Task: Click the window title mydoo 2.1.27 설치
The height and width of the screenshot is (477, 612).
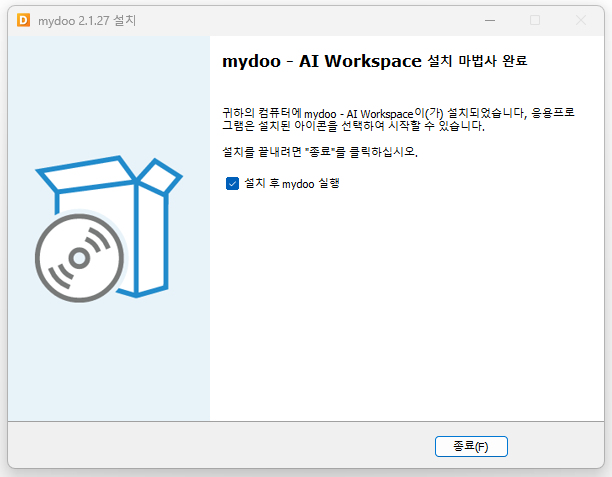Action: (87, 20)
